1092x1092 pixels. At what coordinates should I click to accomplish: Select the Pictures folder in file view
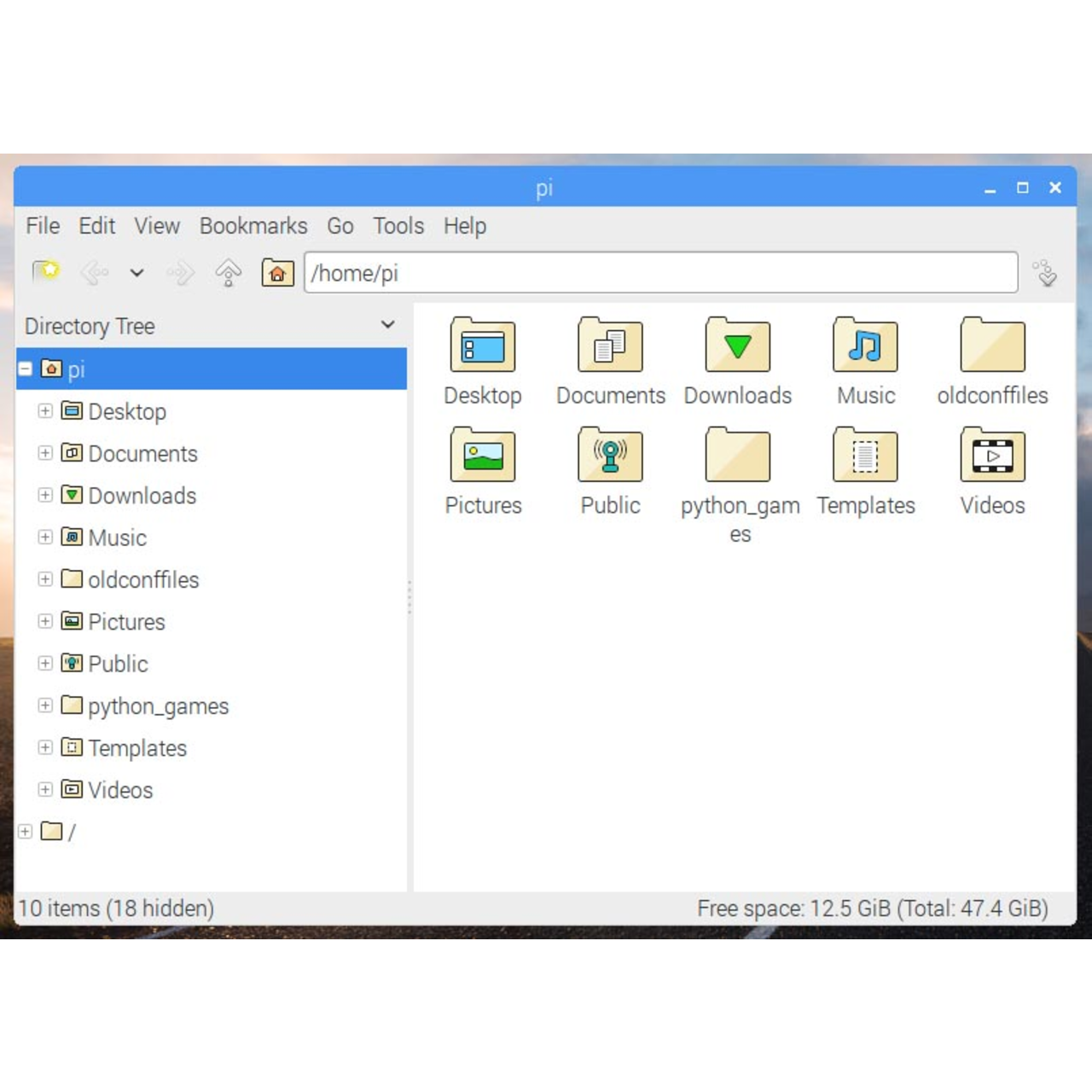tap(483, 456)
